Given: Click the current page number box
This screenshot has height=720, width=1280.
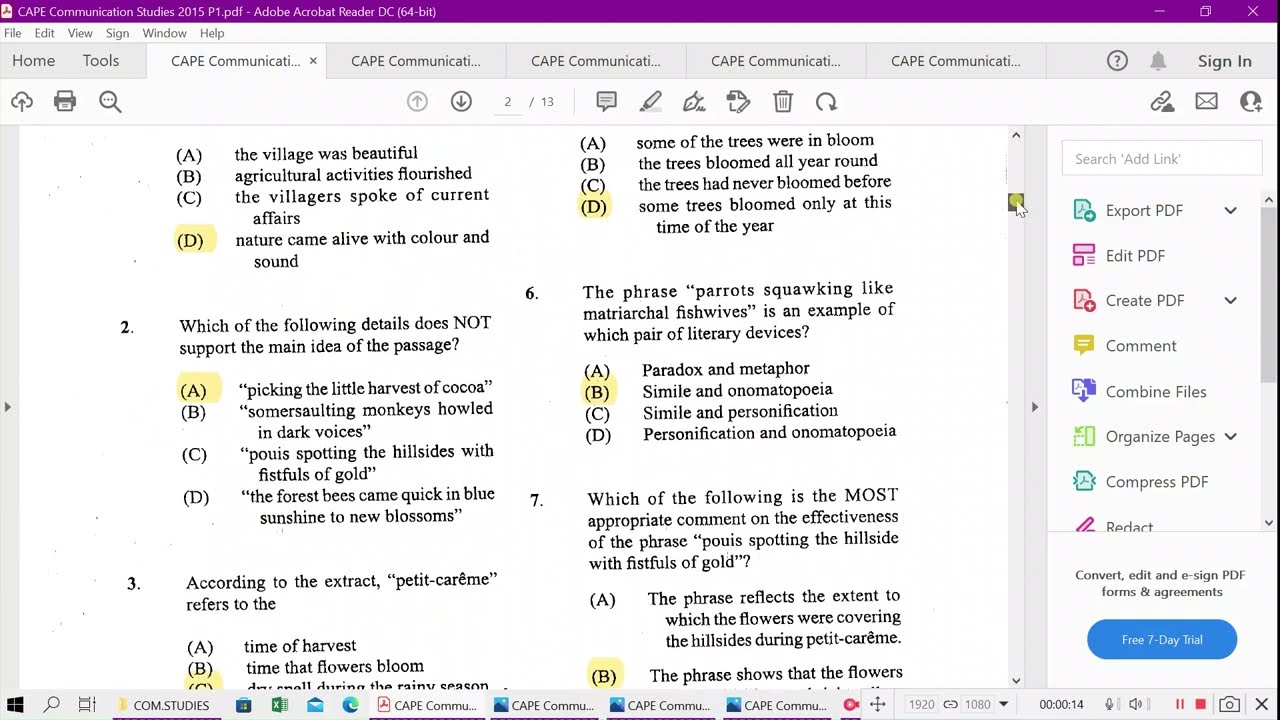Looking at the screenshot, I should pos(508,101).
